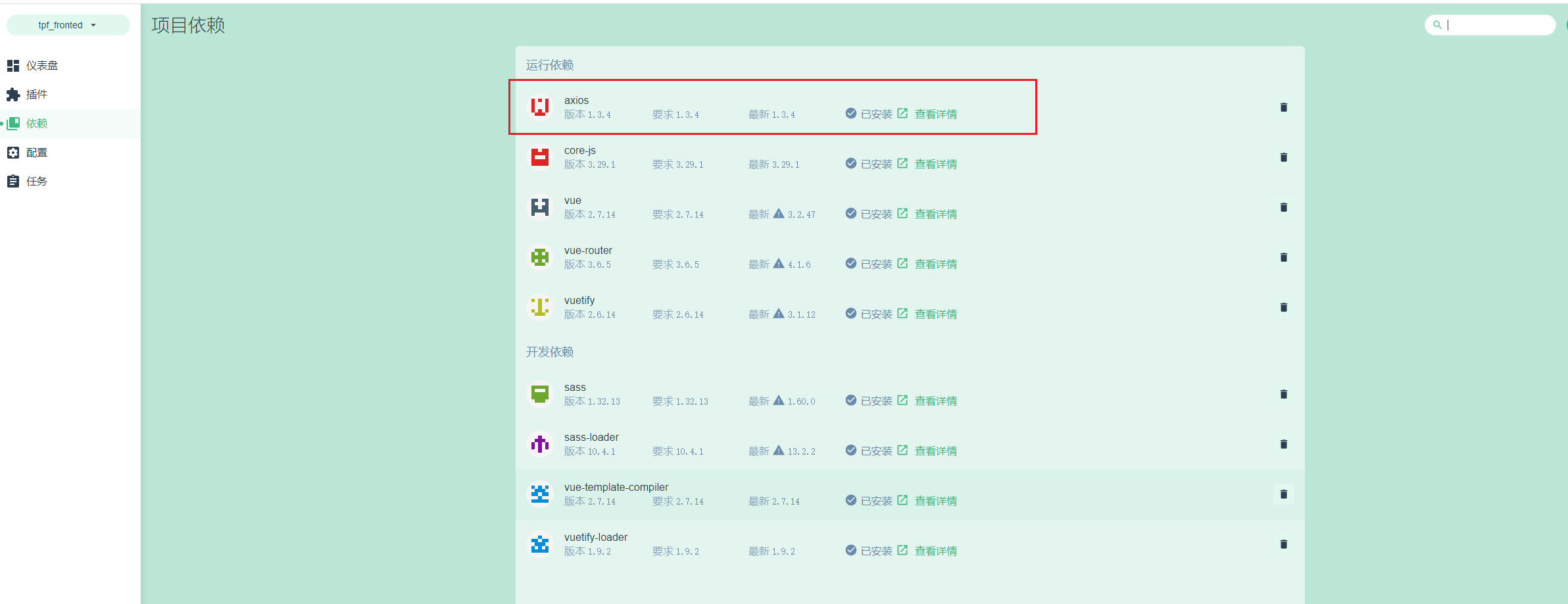1568x604 pixels.
Task: Open 查看详情 link for axios
Action: [x=935, y=114]
